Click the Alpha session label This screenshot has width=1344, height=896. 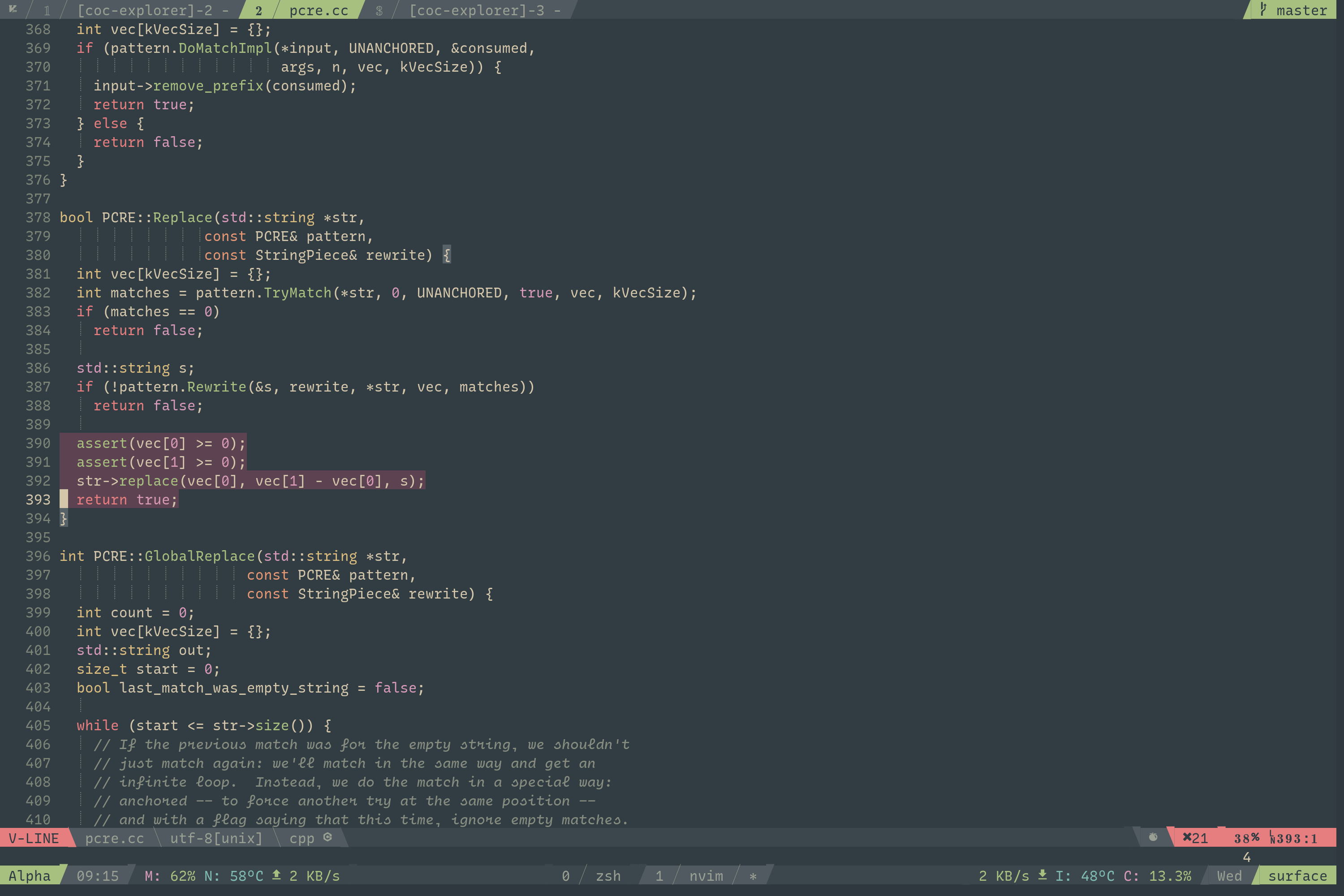(x=29, y=876)
